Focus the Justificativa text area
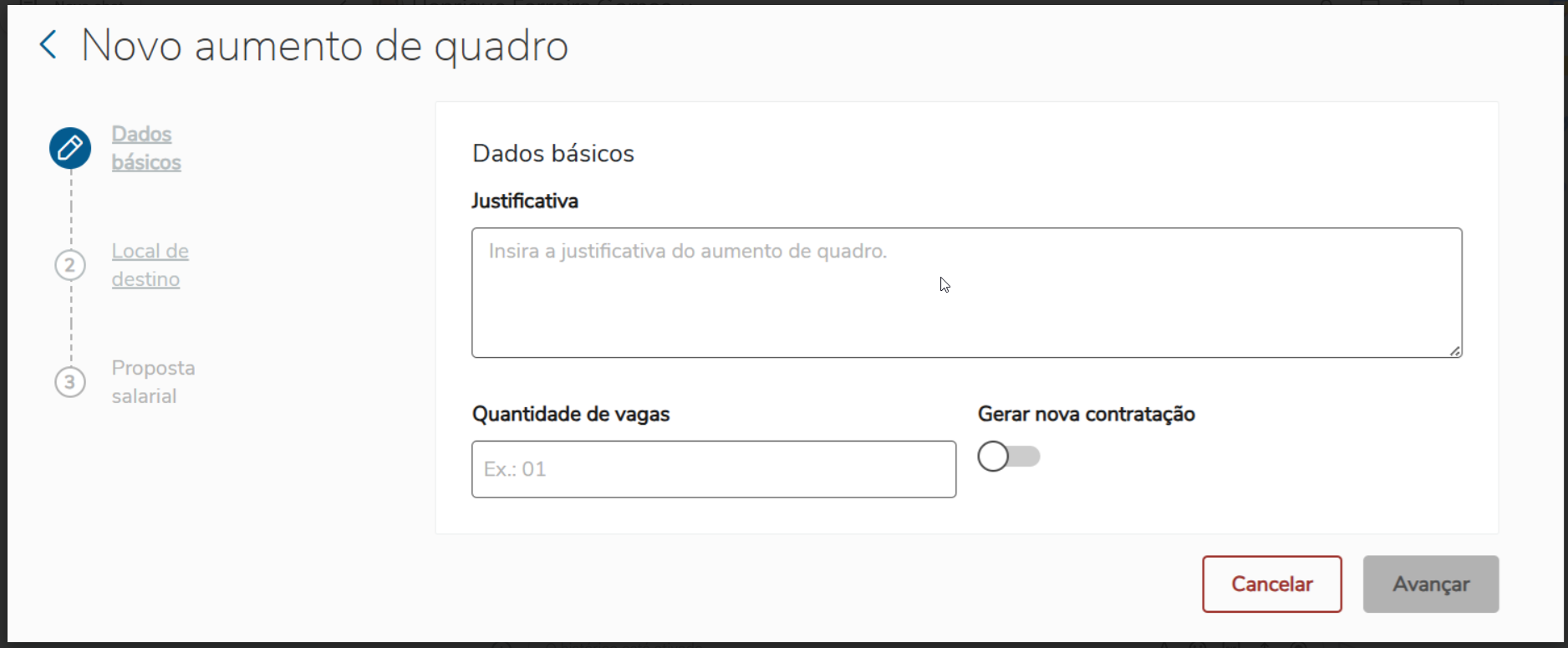Image resolution: width=1568 pixels, height=648 pixels. point(966,293)
